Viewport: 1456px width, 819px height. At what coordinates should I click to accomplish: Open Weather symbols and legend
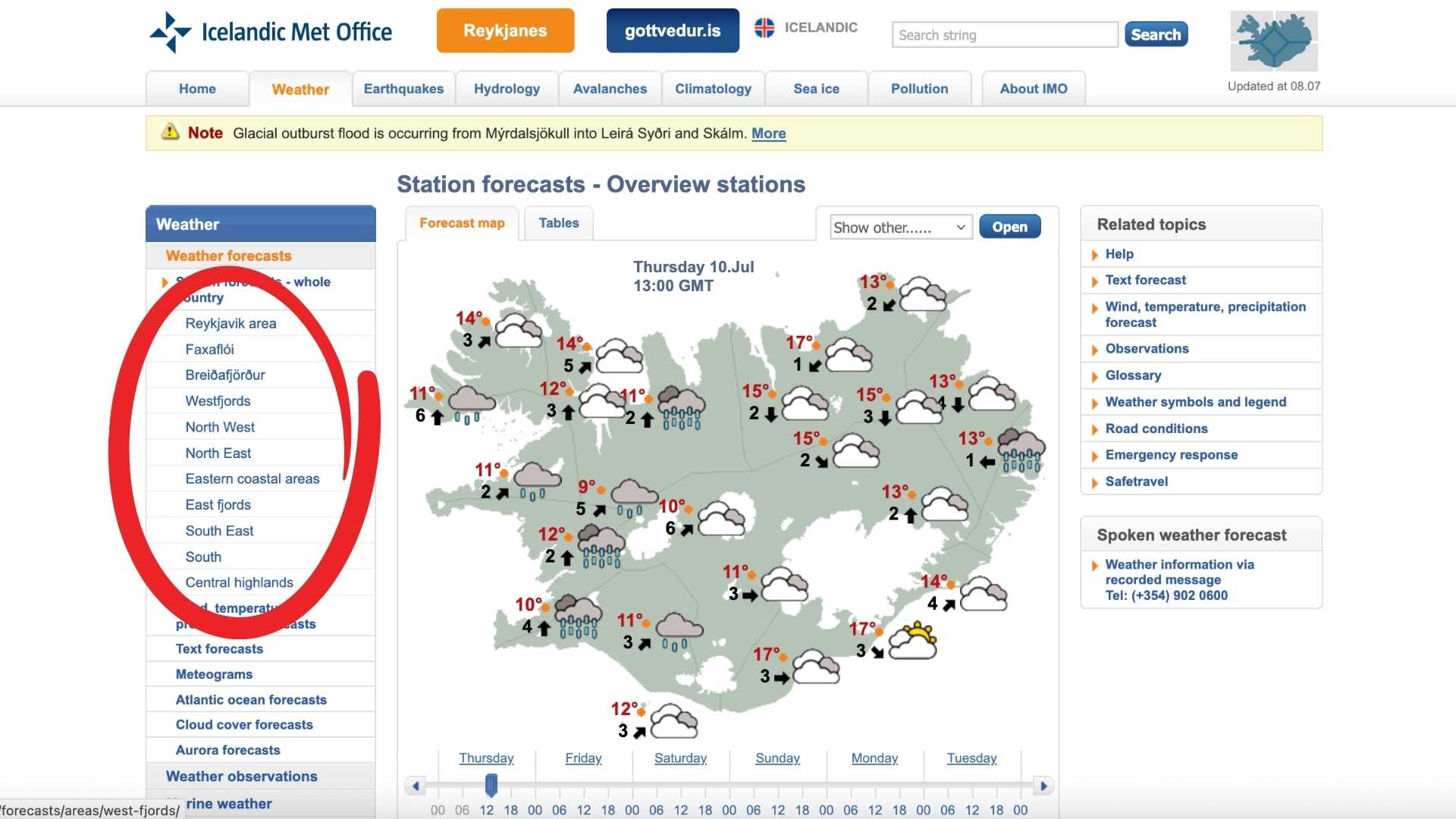pos(1195,402)
